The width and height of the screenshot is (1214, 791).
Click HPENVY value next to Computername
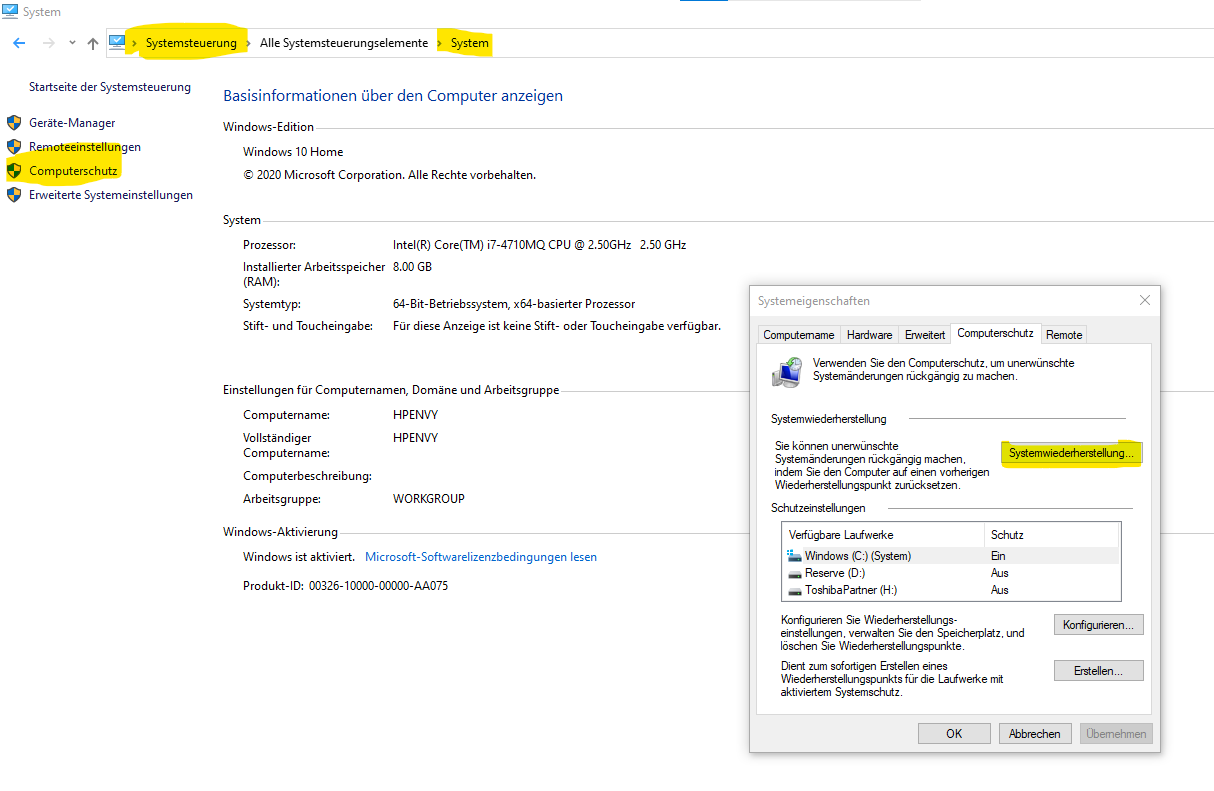click(416, 415)
